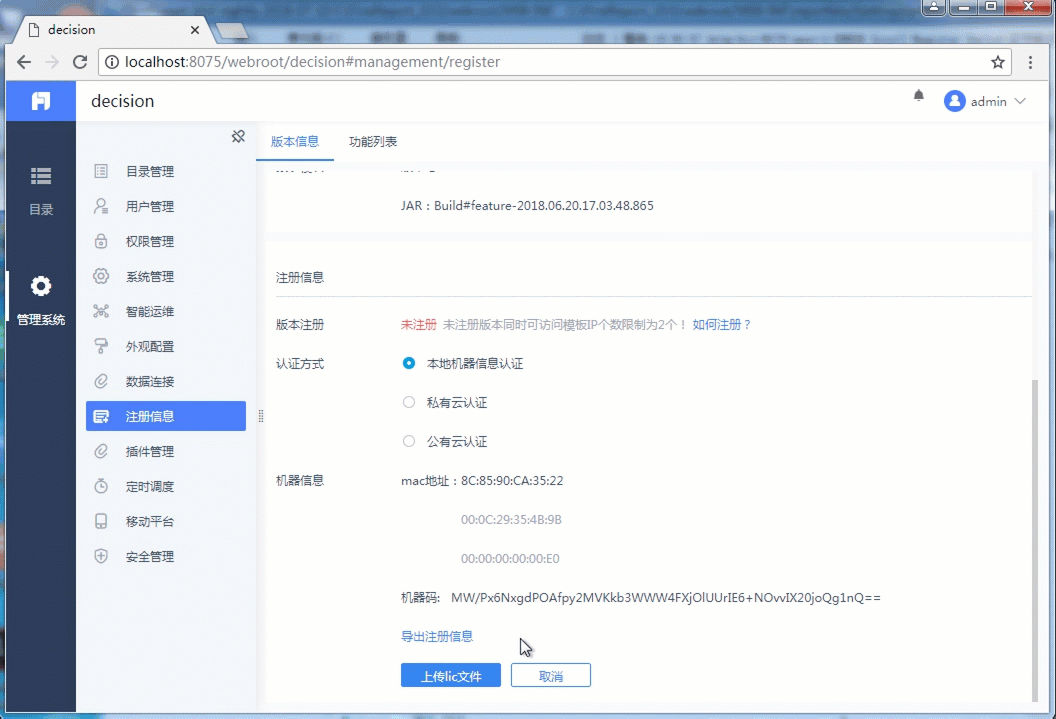Choose the 私有云认证 radio option
The width and height of the screenshot is (1056, 719).
pyautogui.click(x=409, y=402)
